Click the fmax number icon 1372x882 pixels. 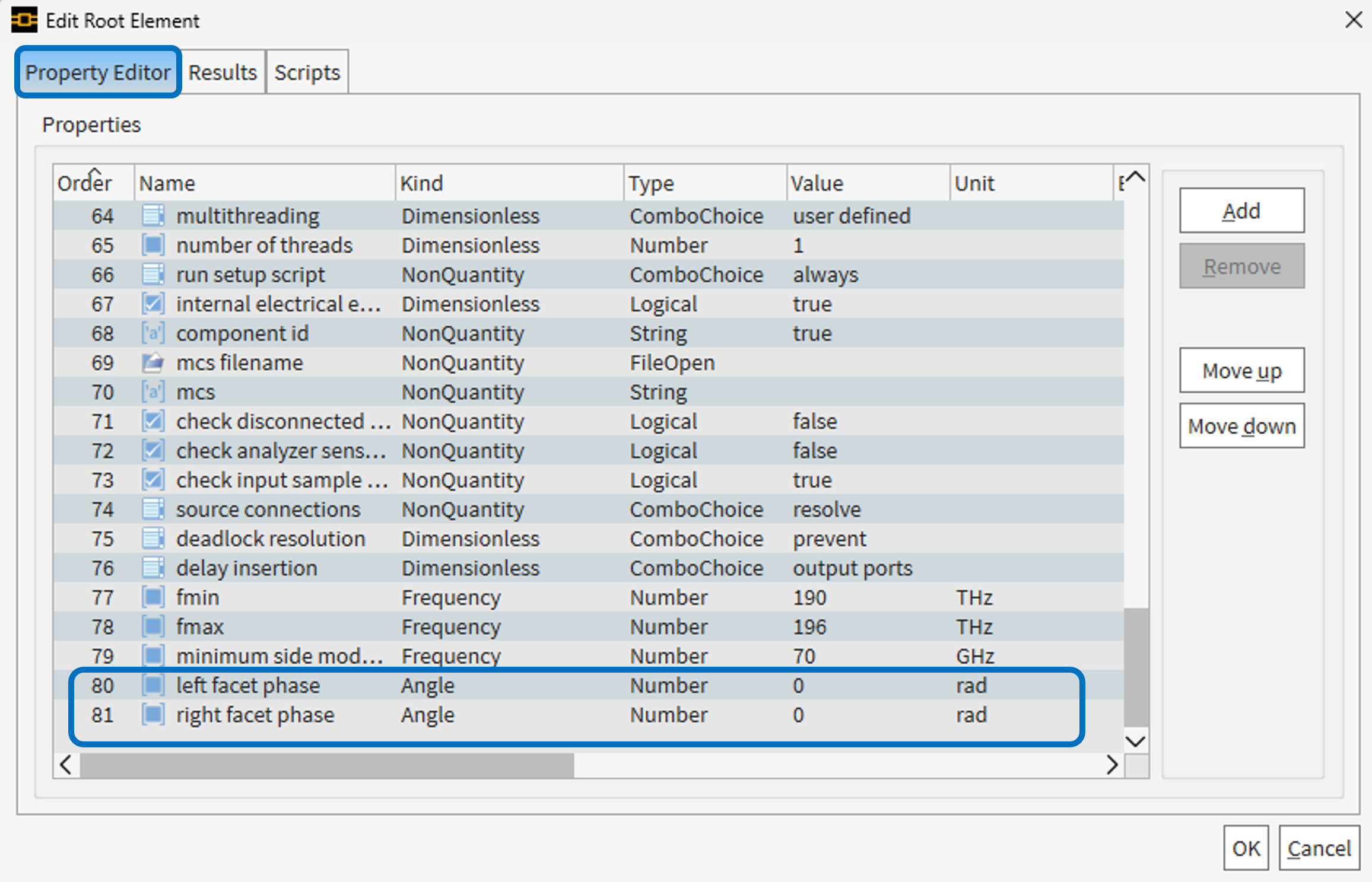153,627
